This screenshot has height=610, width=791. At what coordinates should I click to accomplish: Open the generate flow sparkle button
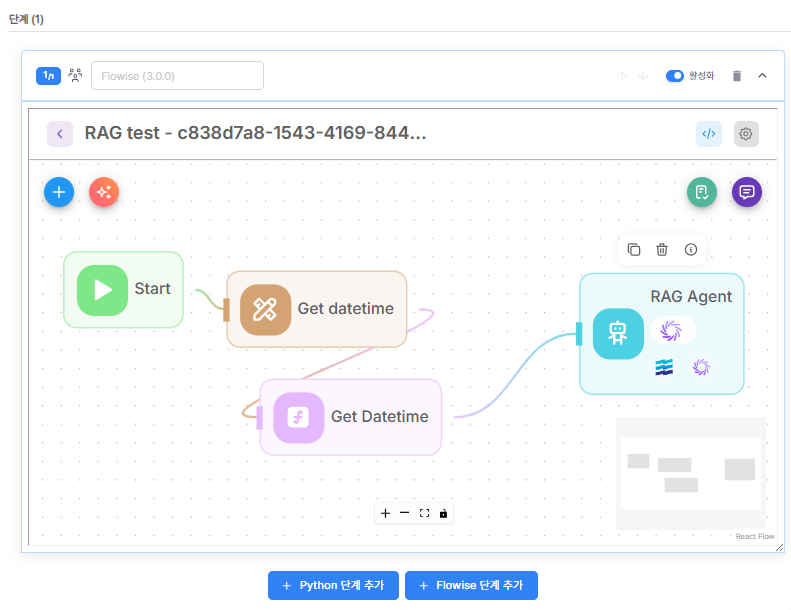(x=104, y=191)
